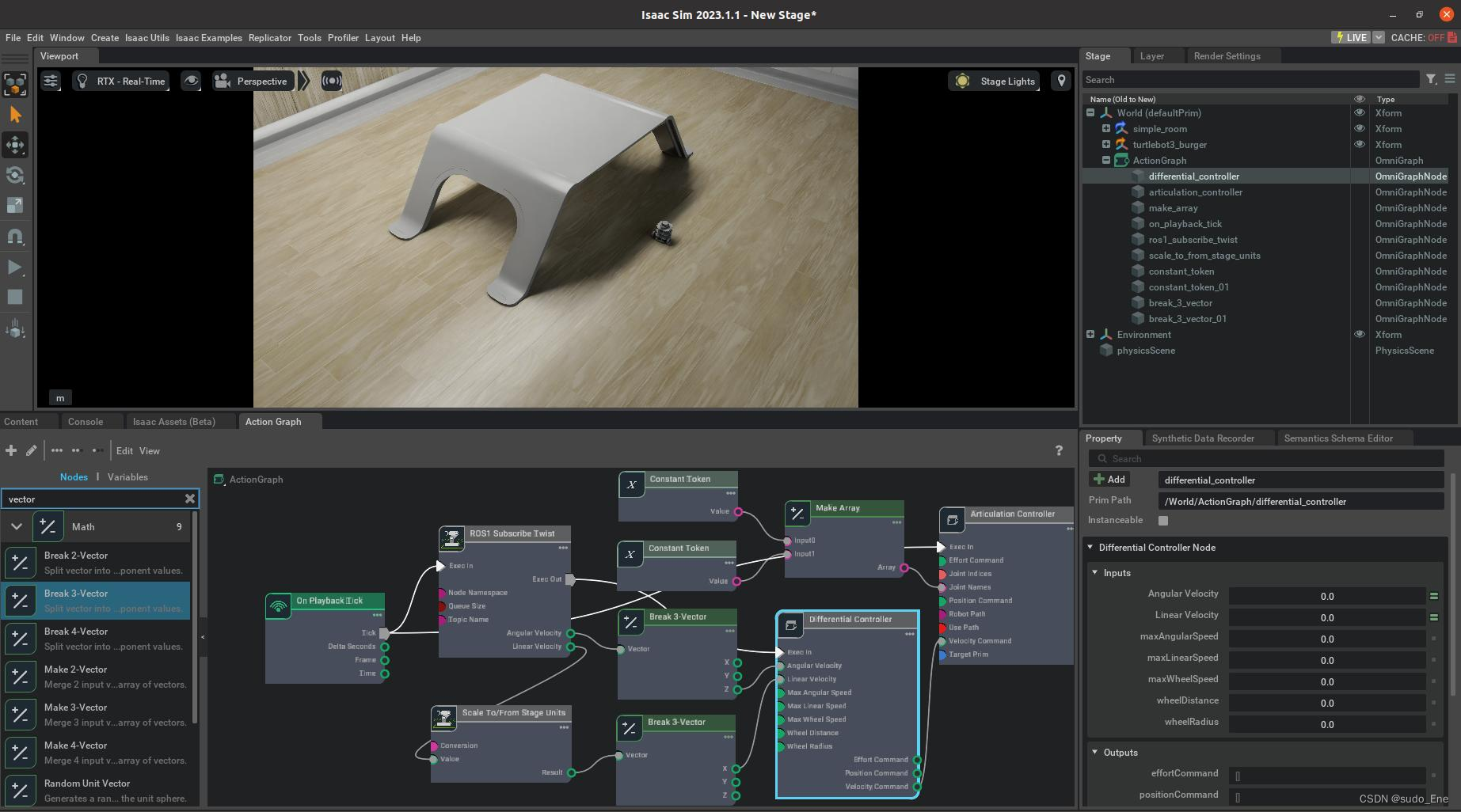
Task: Open Synthetic Data Recorder tab
Action: click(x=1203, y=438)
